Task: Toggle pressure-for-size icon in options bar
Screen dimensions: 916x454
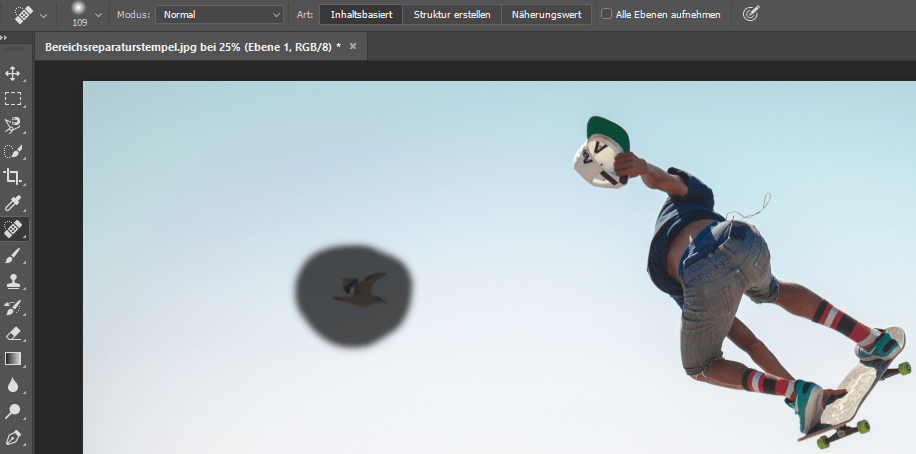Action: click(751, 14)
